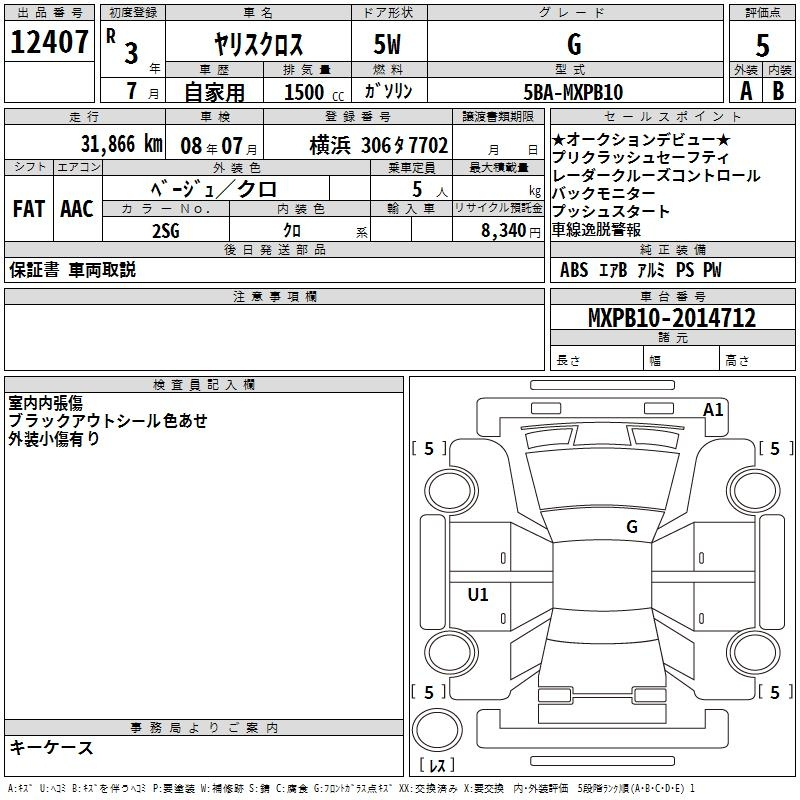Click note ブラックアウトシール色あせ
This screenshot has width=800, height=800.
[x=108, y=420]
